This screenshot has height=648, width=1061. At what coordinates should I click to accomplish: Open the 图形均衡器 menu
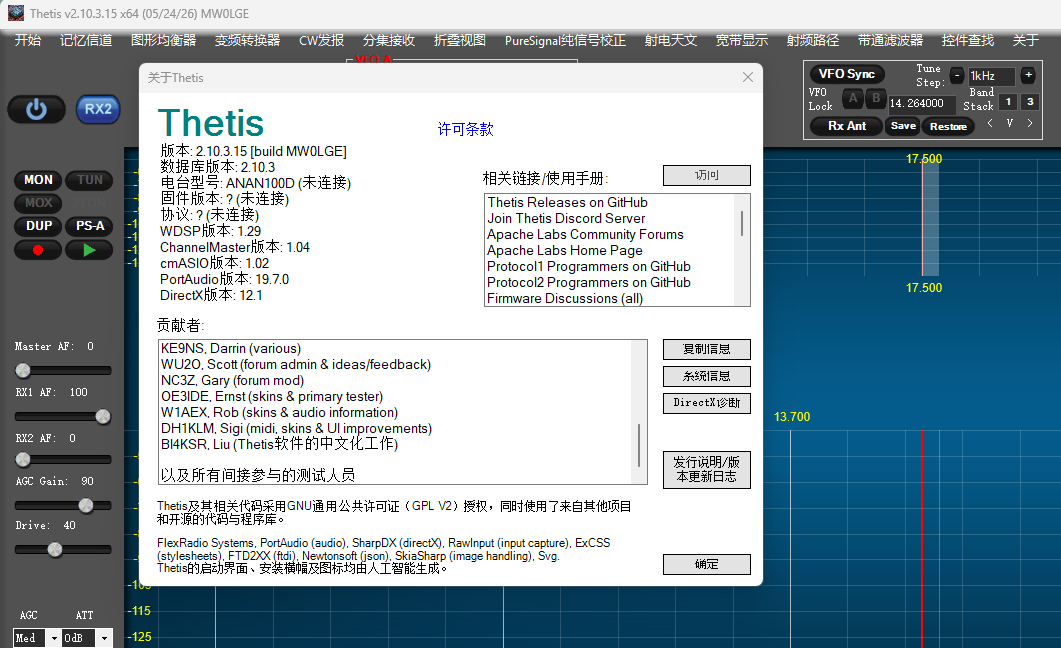(163, 41)
